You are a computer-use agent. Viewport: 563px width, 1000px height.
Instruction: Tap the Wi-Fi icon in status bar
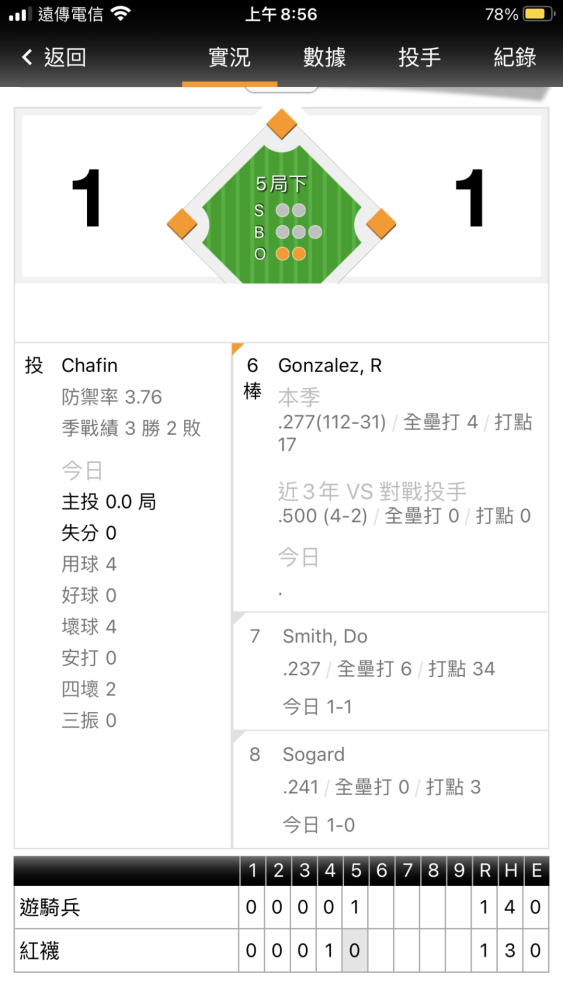coord(120,13)
